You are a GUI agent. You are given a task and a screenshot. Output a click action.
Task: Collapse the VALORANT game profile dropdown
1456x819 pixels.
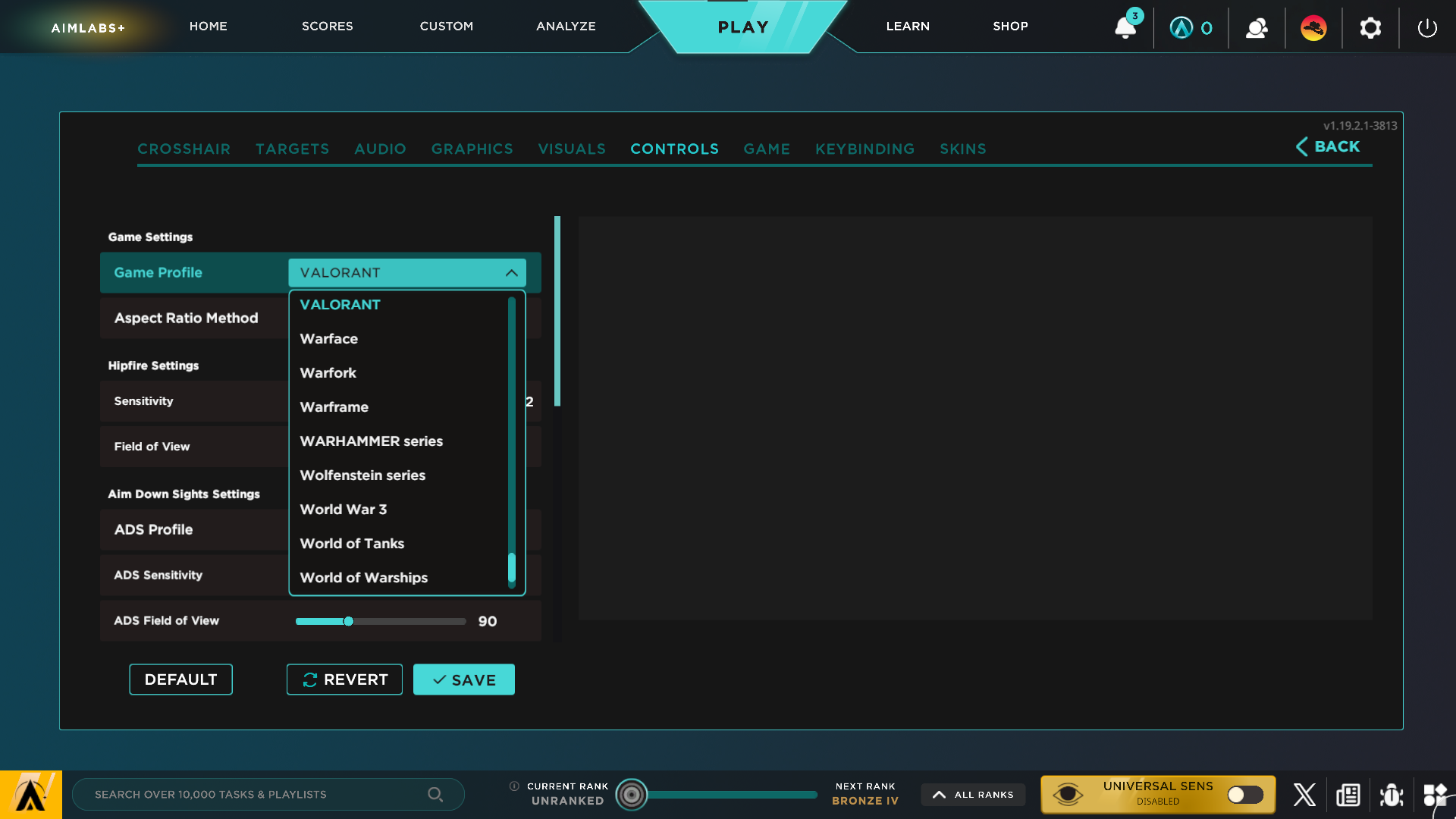point(510,272)
